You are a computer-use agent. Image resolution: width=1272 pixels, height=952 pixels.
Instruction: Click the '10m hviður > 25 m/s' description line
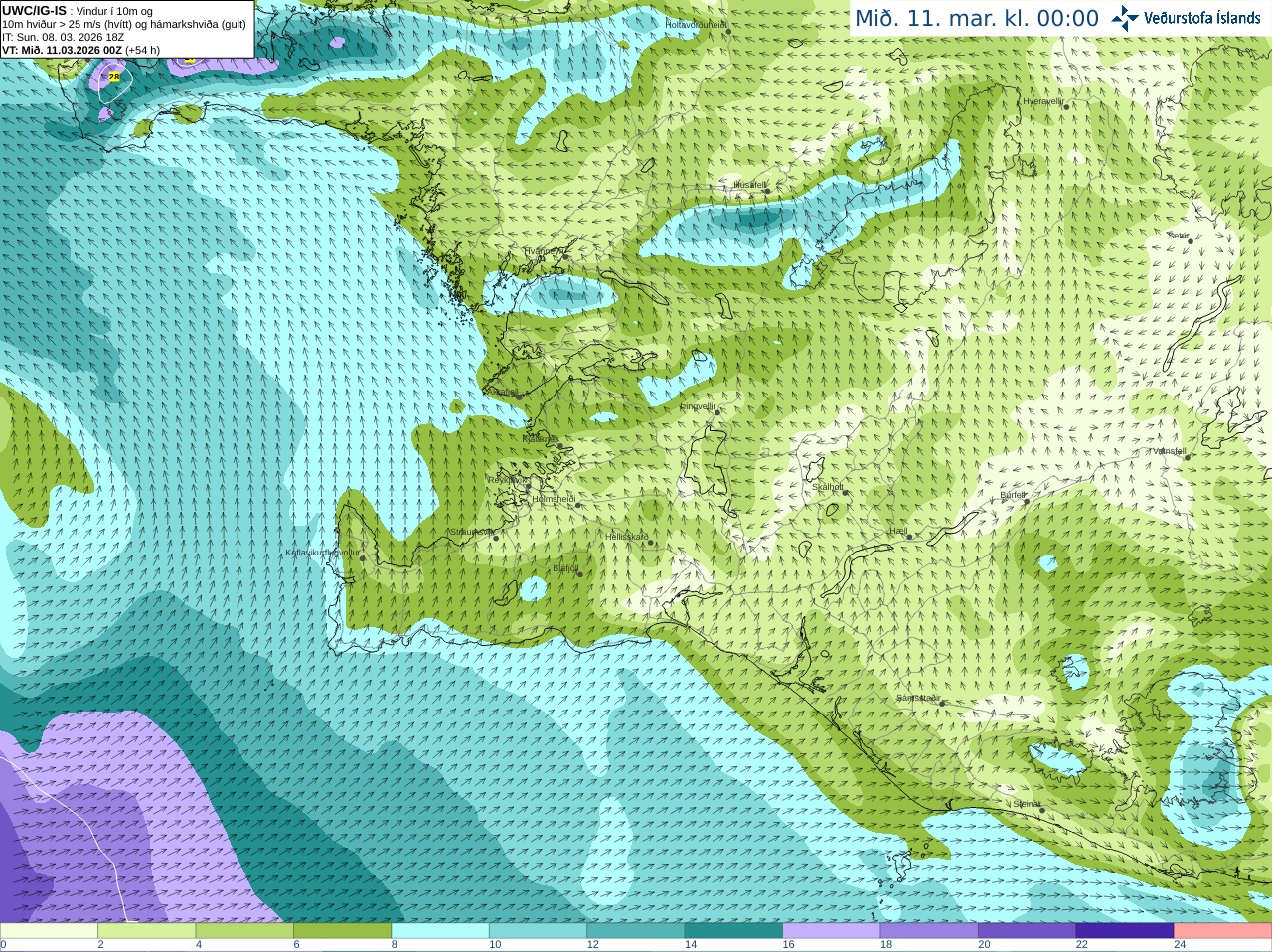(124, 24)
